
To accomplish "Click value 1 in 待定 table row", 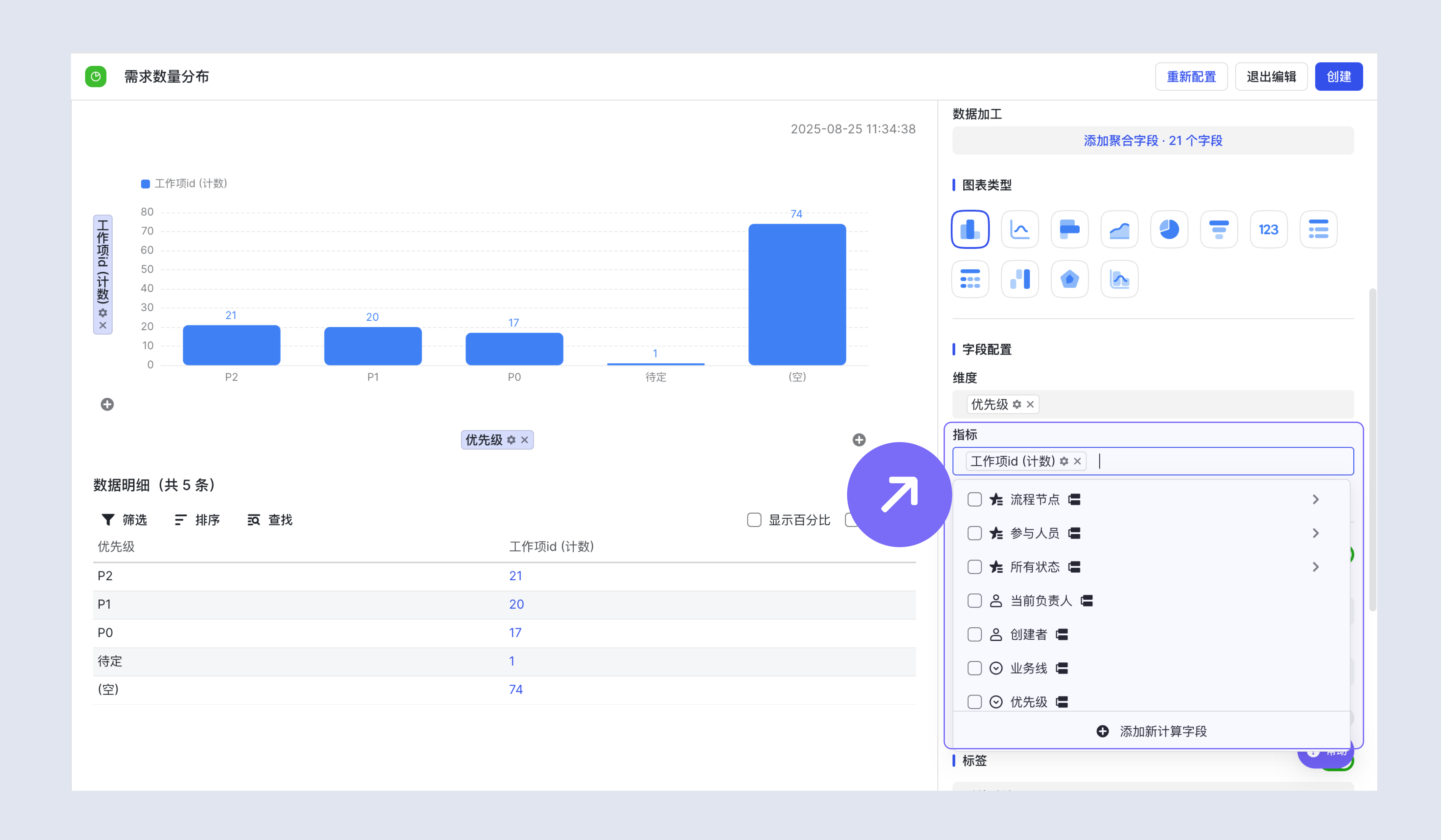I will click(x=512, y=661).
